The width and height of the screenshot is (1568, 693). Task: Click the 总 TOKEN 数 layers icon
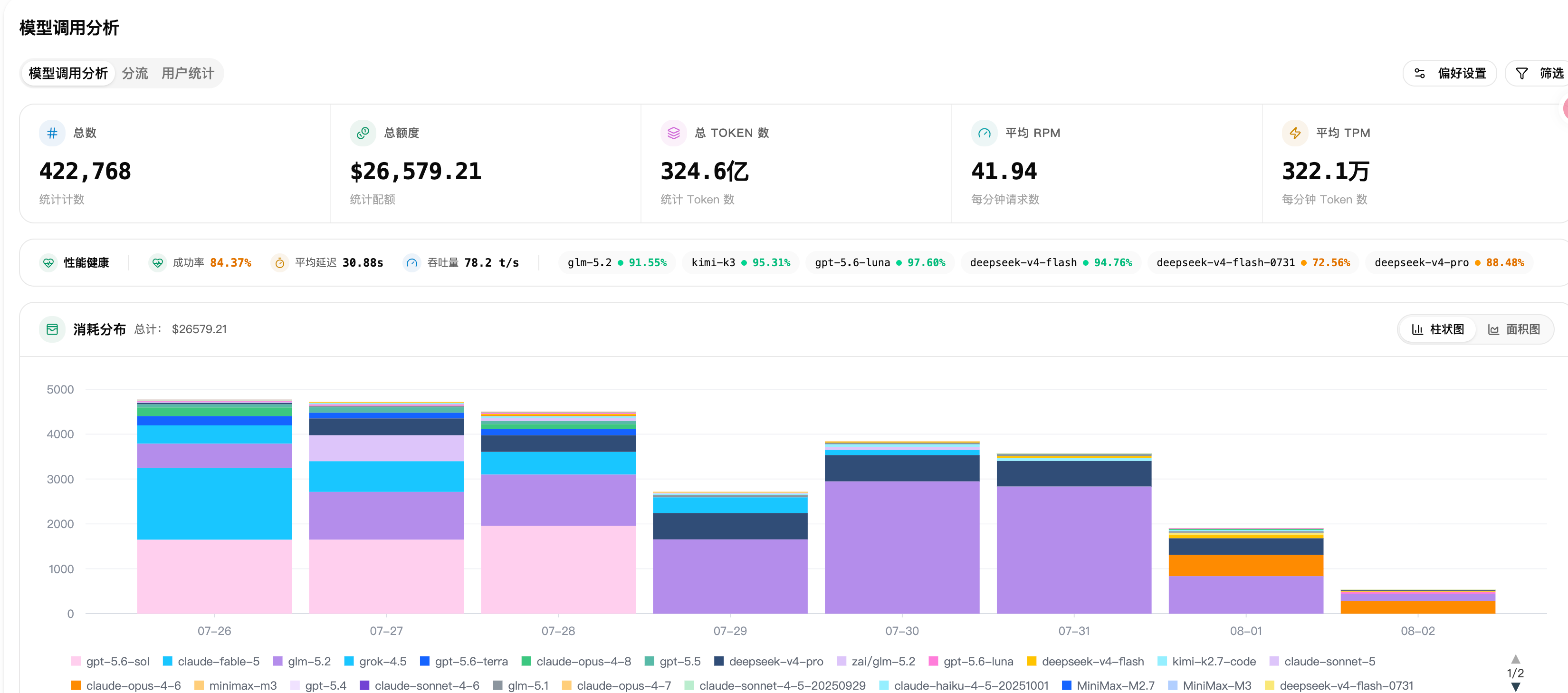coord(673,133)
